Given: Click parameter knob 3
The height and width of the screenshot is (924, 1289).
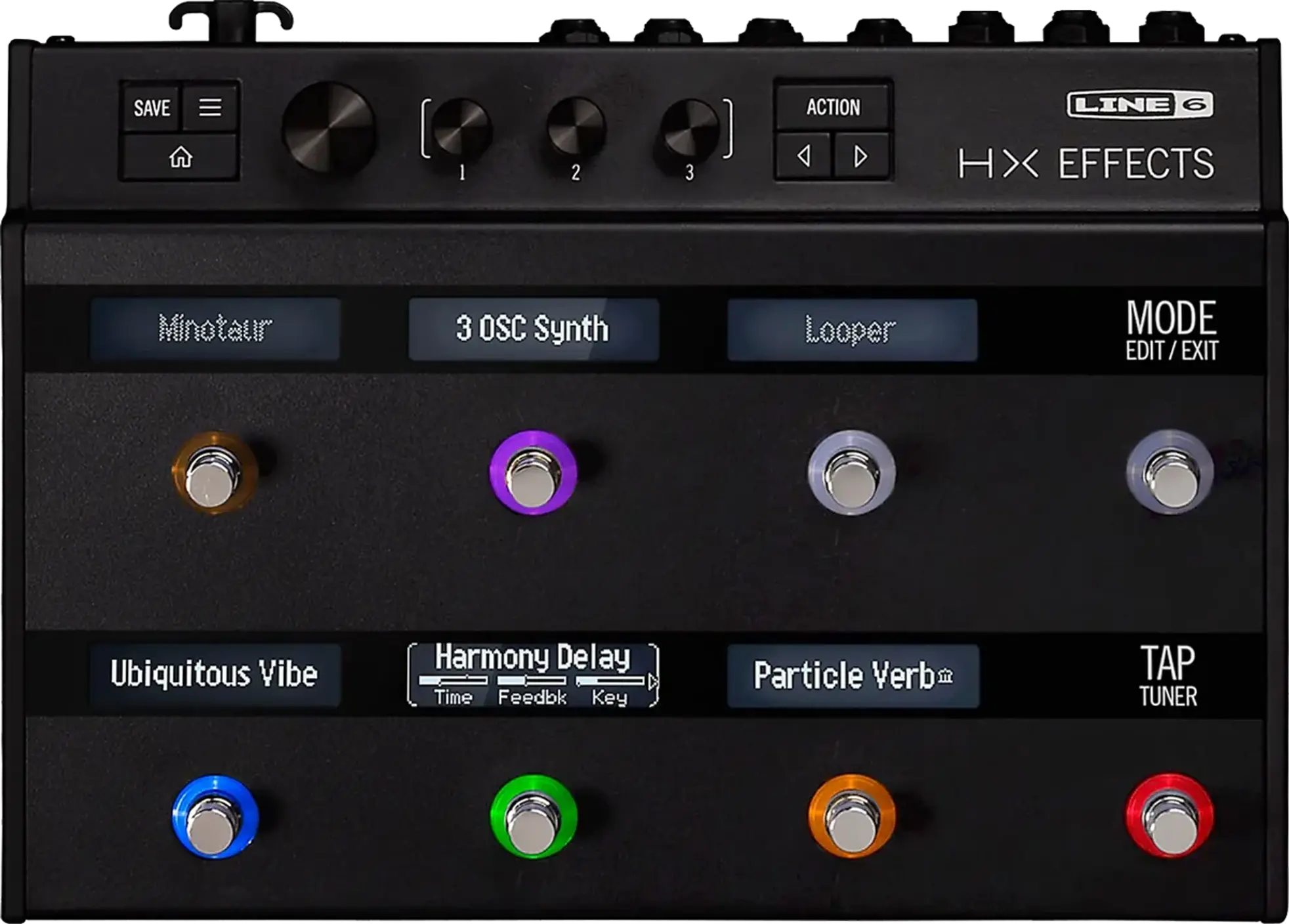Looking at the screenshot, I should tap(689, 128).
